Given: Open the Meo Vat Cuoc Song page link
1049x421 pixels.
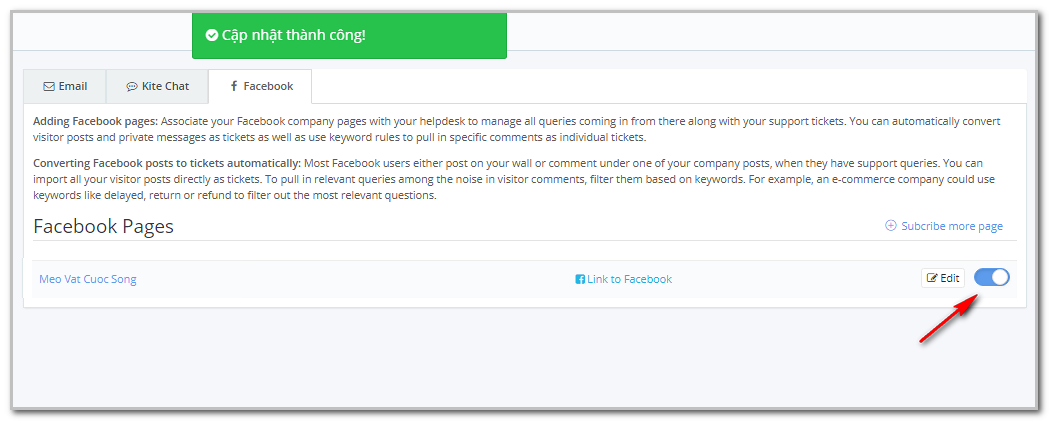Looking at the screenshot, I should pos(88,279).
